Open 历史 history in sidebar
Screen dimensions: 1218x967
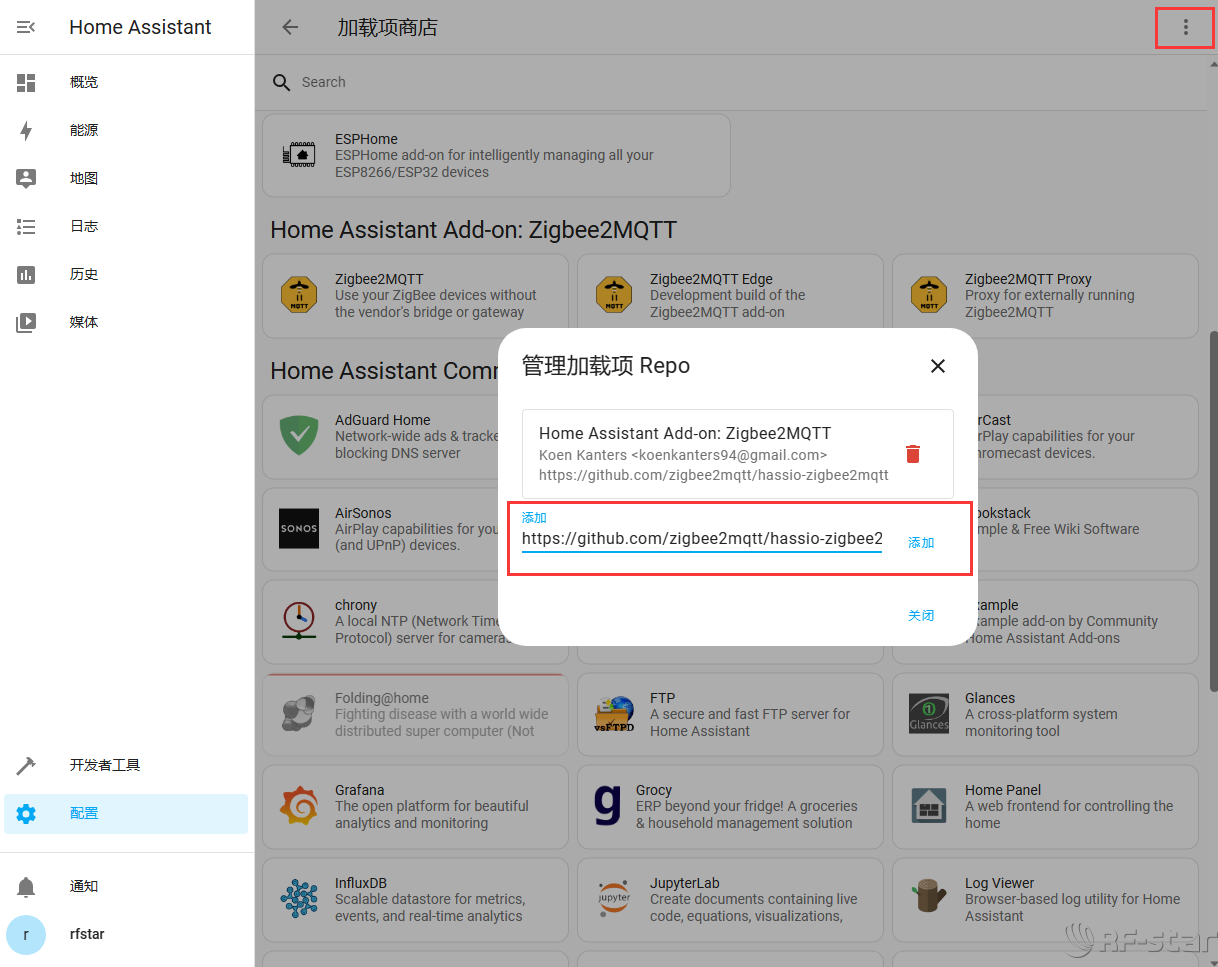click(84, 275)
